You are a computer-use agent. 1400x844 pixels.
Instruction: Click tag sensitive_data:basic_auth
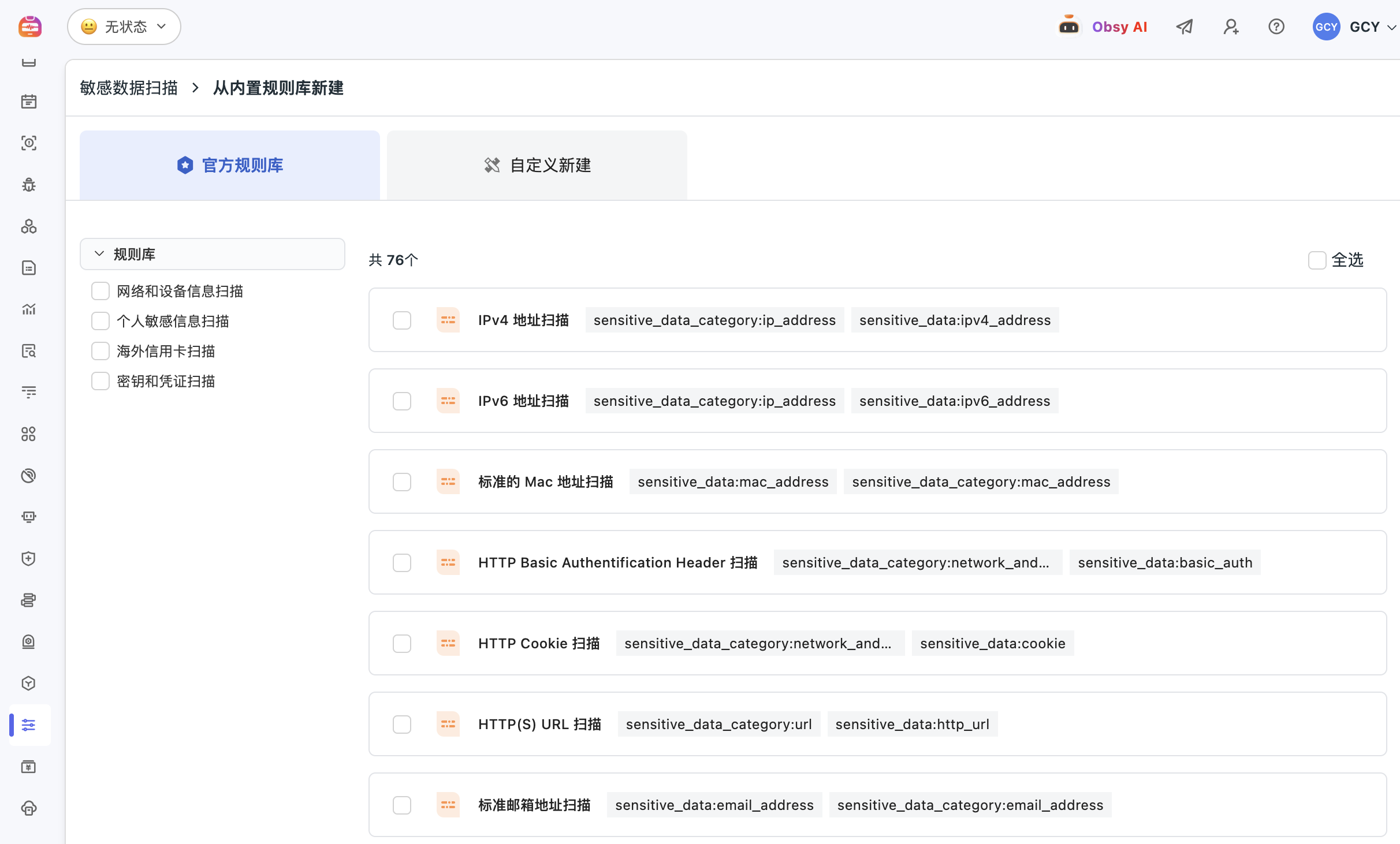(1165, 562)
